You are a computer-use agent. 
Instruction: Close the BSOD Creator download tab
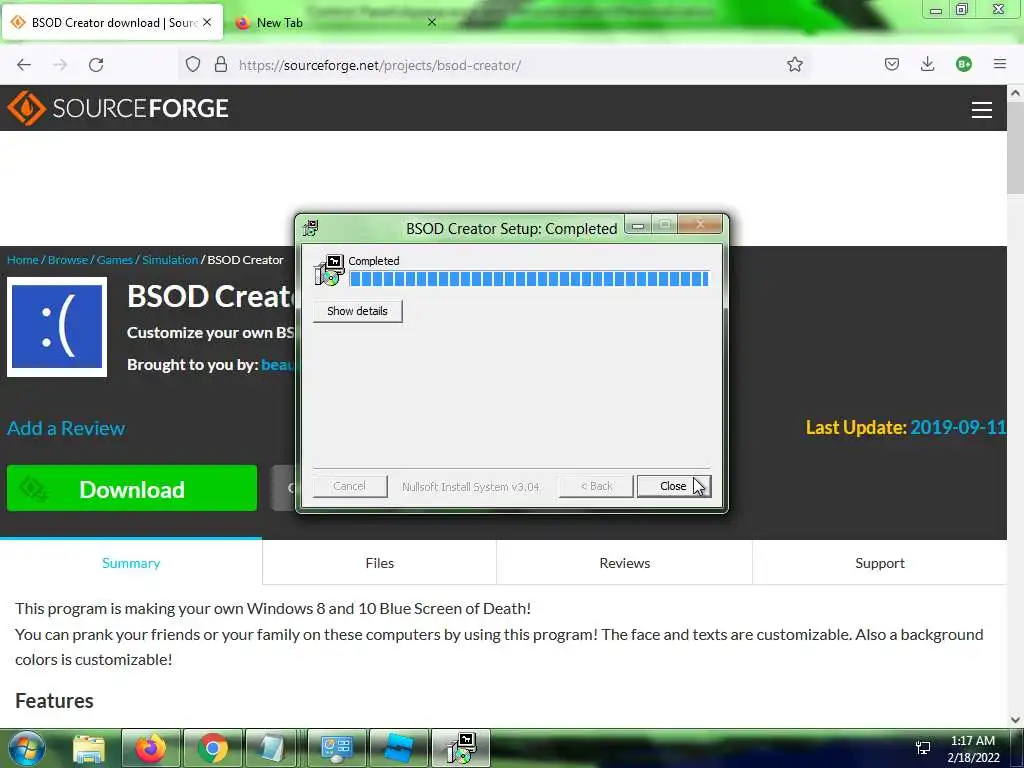(x=207, y=22)
